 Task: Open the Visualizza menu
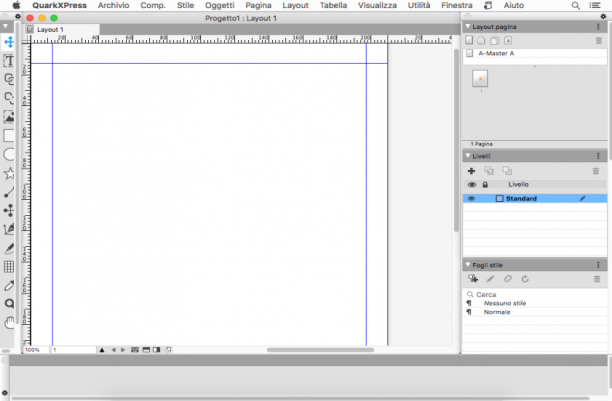point(377,5)
